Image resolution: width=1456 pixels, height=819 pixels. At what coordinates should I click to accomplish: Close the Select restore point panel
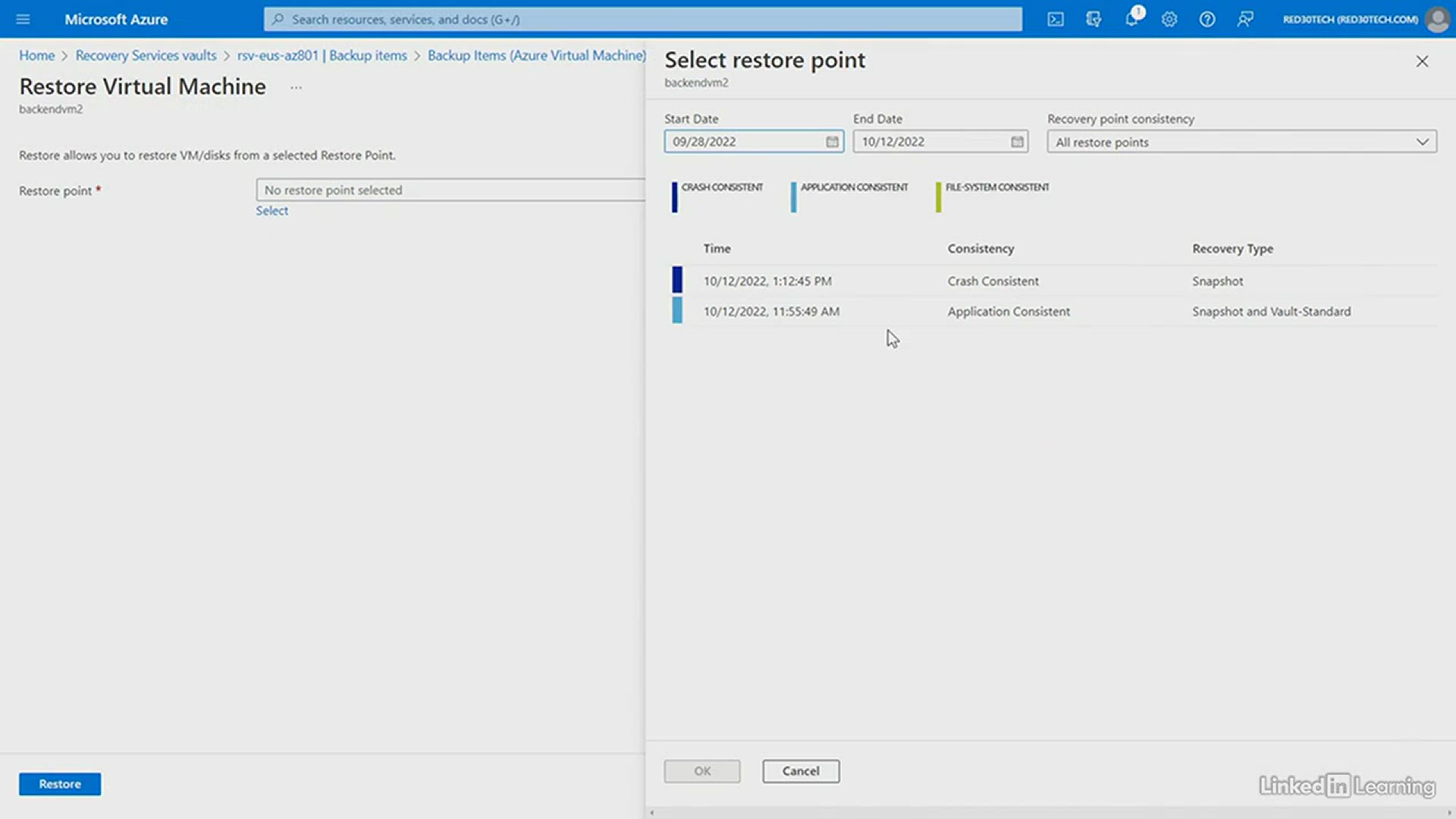tap(1422, 61)
